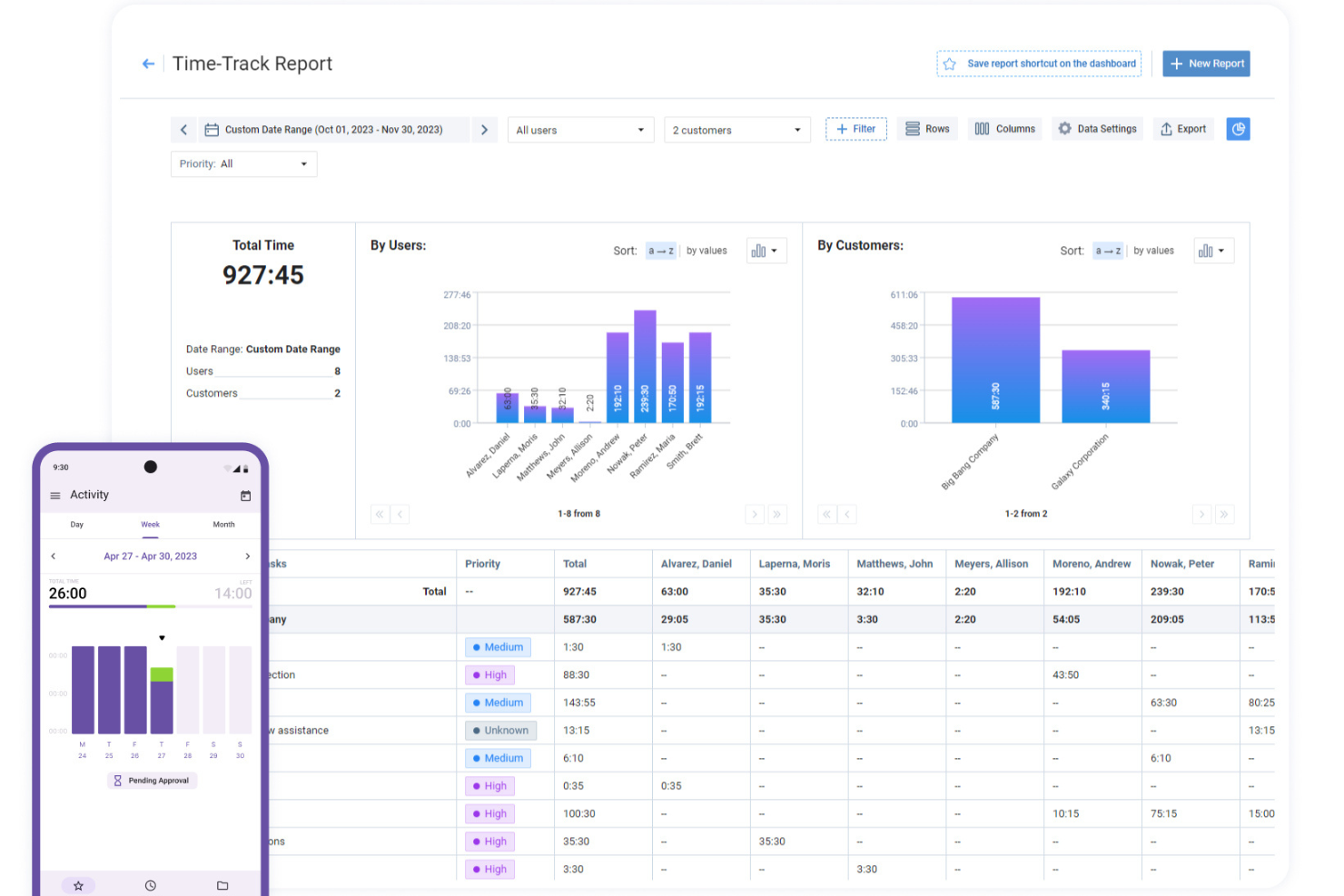This screenshot has height=896, width=1344.
Task: Tap the folder icon in mobile bottom bar
Action: point(222,885)
